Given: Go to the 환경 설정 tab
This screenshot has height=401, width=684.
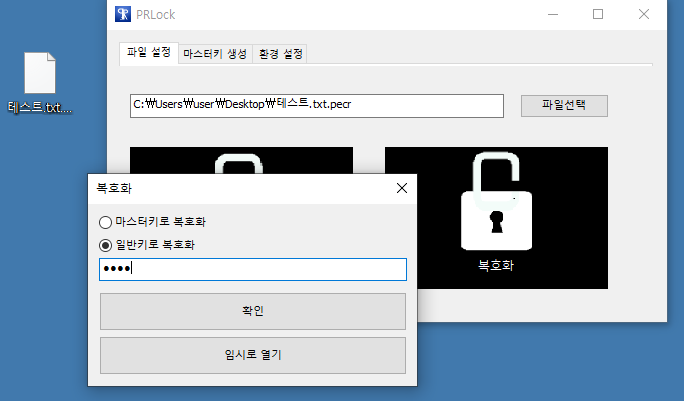Looking at the screenshot, I should tap(280, 54).
